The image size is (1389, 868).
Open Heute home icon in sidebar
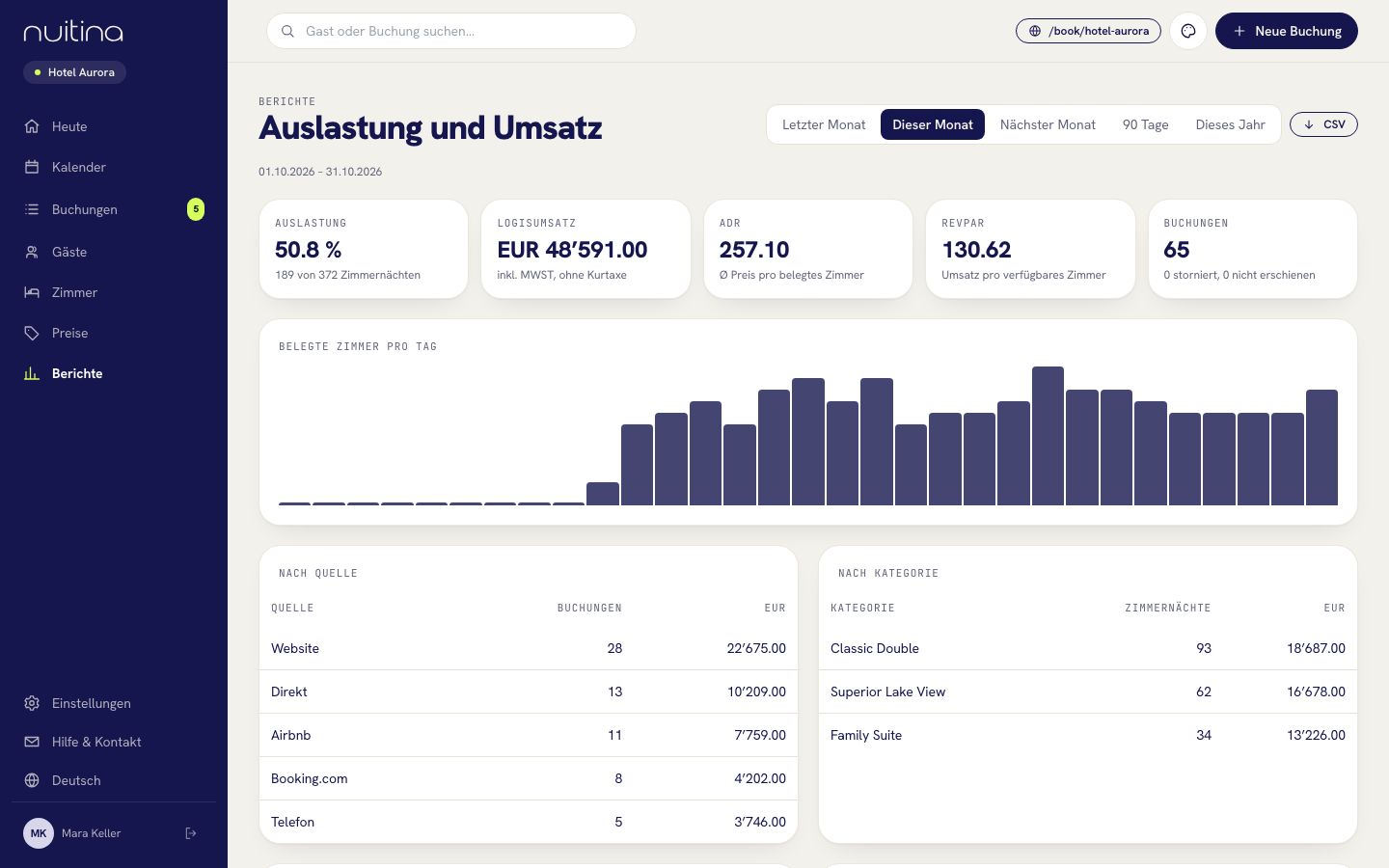click(32, 126)
